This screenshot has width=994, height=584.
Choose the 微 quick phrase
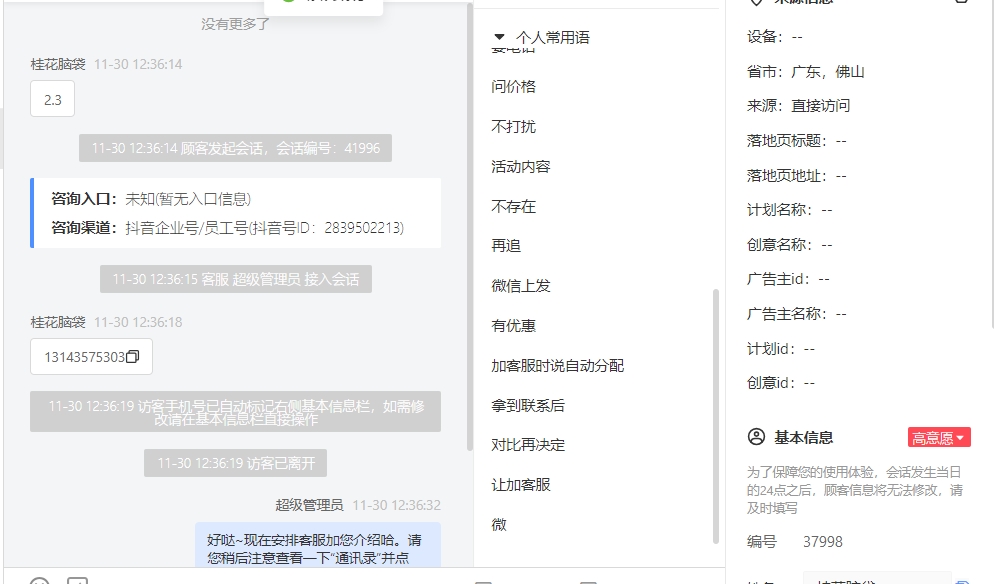(499, 525)
